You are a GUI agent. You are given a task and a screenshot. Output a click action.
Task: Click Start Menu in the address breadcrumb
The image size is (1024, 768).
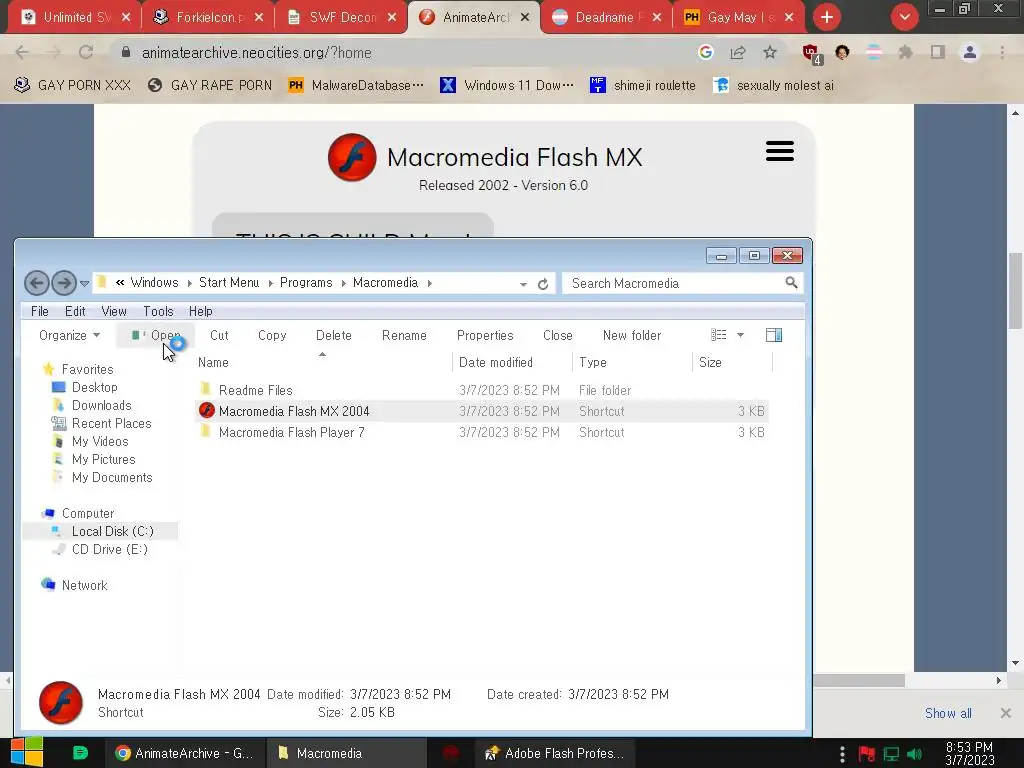(229, 283)
